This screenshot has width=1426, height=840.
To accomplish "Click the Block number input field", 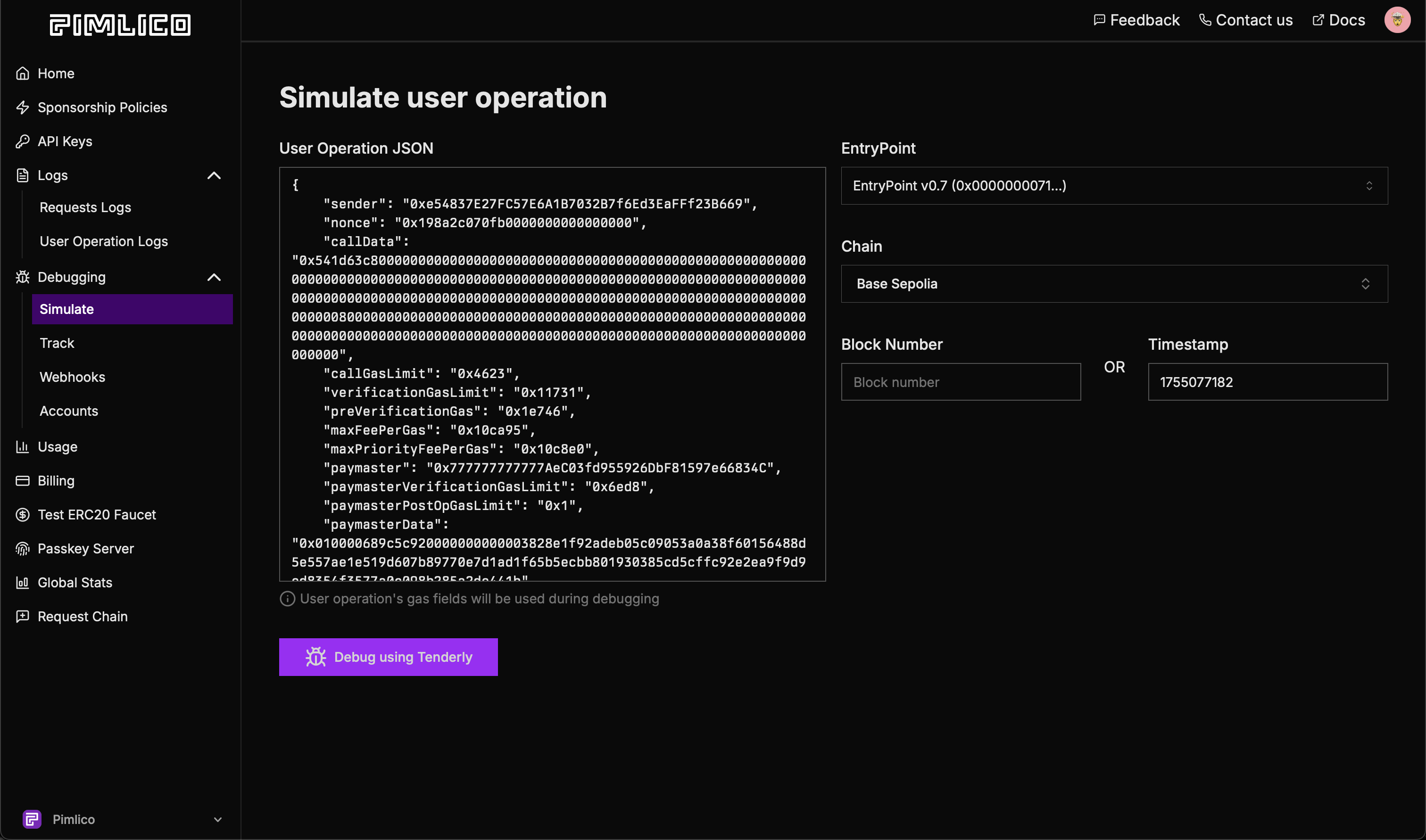I will tap(961, 382).
